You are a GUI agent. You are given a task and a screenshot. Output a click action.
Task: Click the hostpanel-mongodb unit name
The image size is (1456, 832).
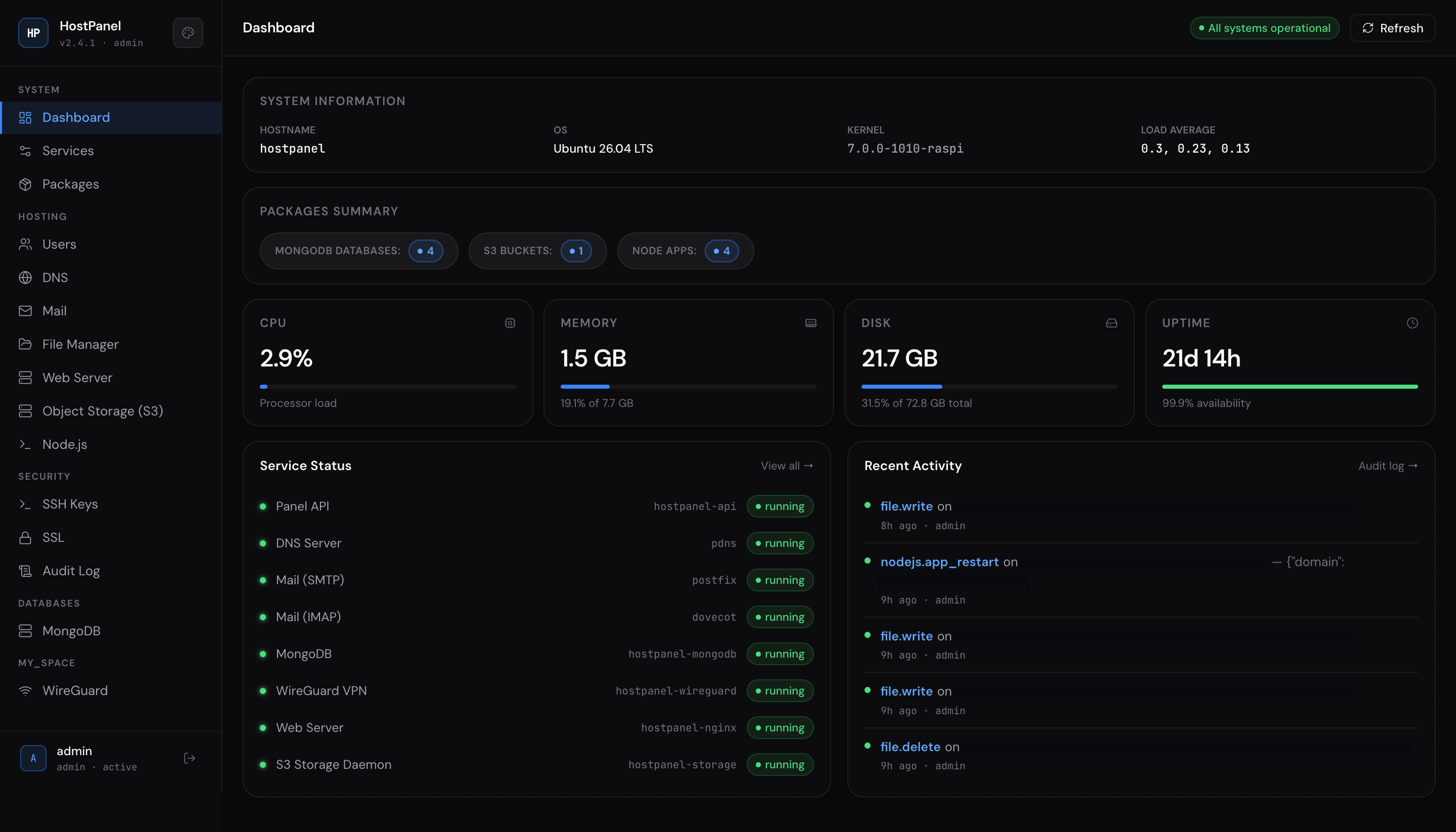point(682,654)
